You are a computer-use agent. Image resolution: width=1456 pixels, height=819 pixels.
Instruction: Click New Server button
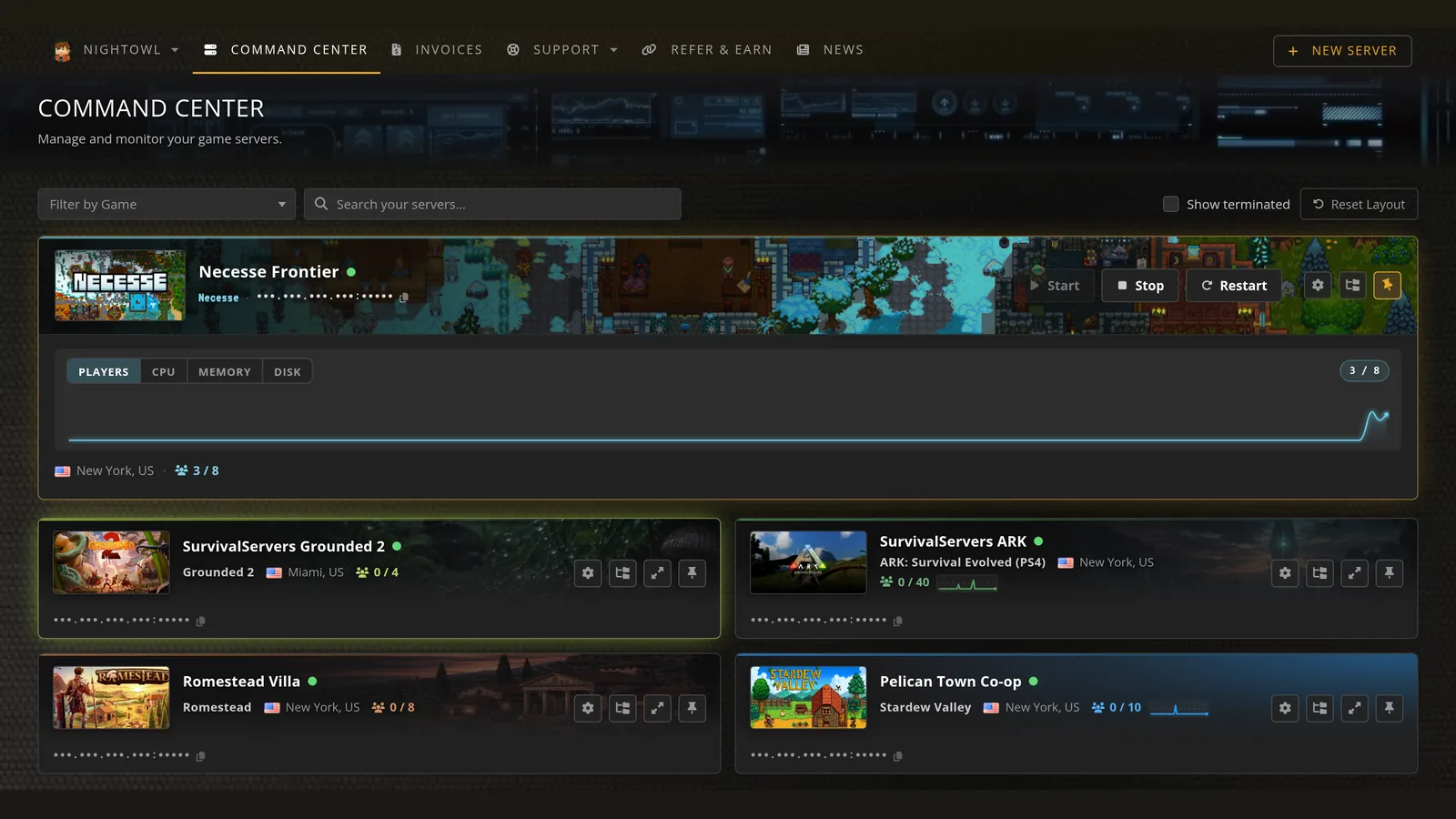pyautogui.click(x=1342, y=51)
